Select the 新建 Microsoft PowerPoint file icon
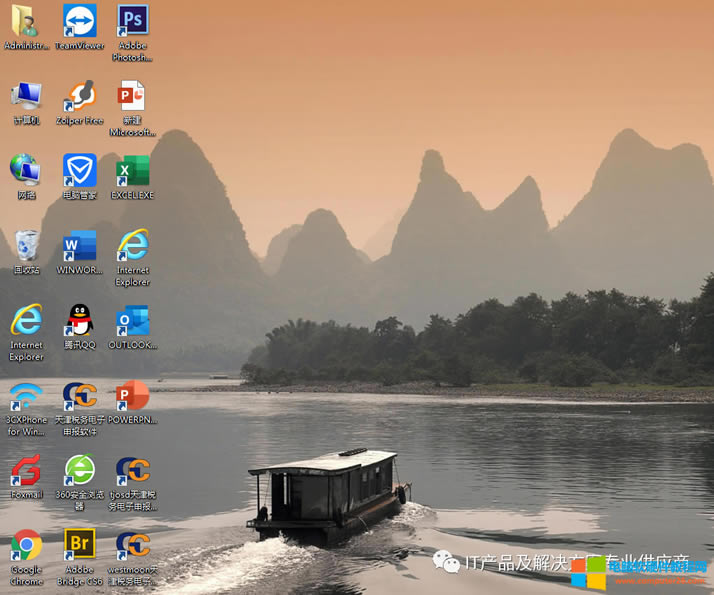Screen dimensions: 714x595 133,96
